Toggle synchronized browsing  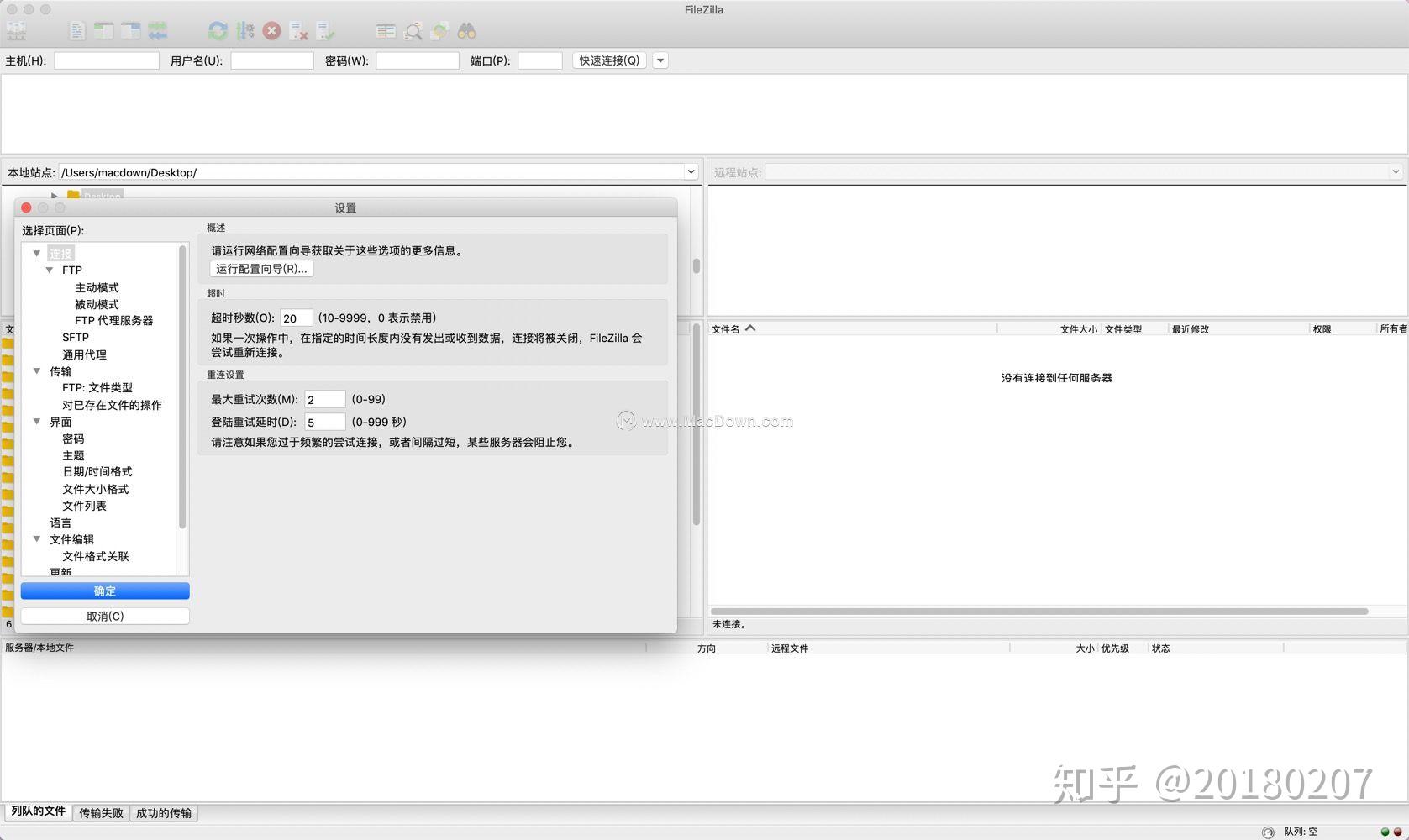[x=439, y=30]
